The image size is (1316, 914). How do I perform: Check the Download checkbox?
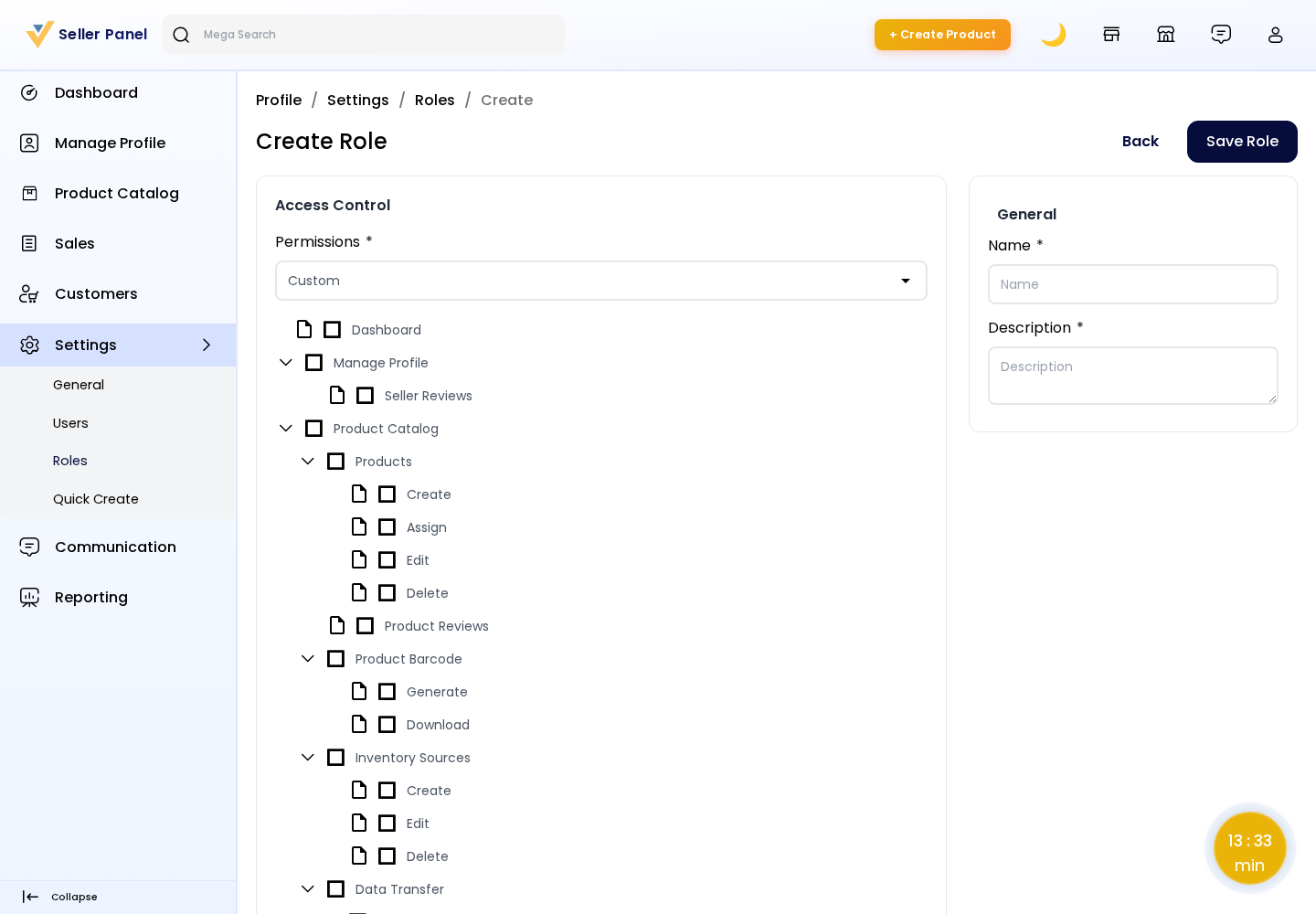pyautogui.click(x=387, y=724)
